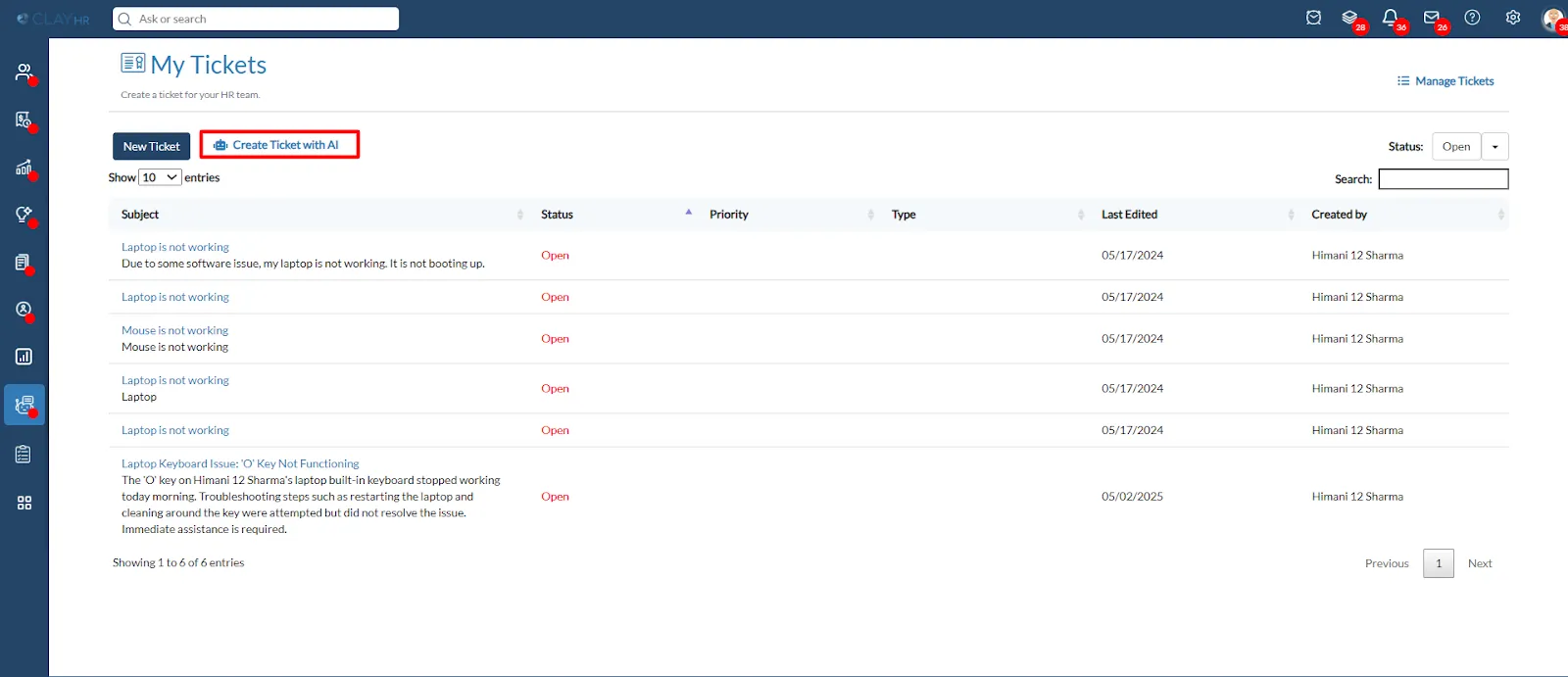Select page 1 in pagination
Screen dimensions: 1568x677
[1439, 563]
